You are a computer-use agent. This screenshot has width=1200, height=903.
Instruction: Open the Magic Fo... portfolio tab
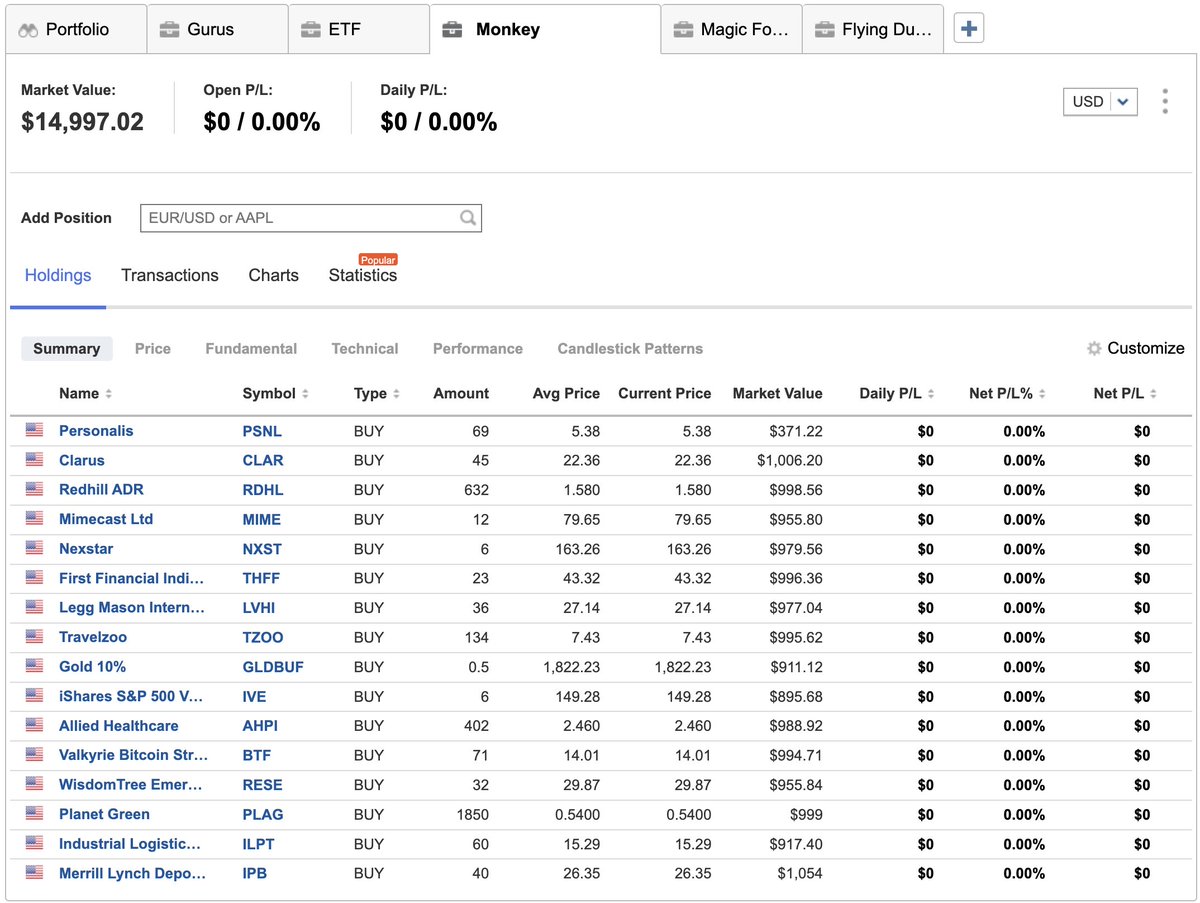click(x=731, y=29)
